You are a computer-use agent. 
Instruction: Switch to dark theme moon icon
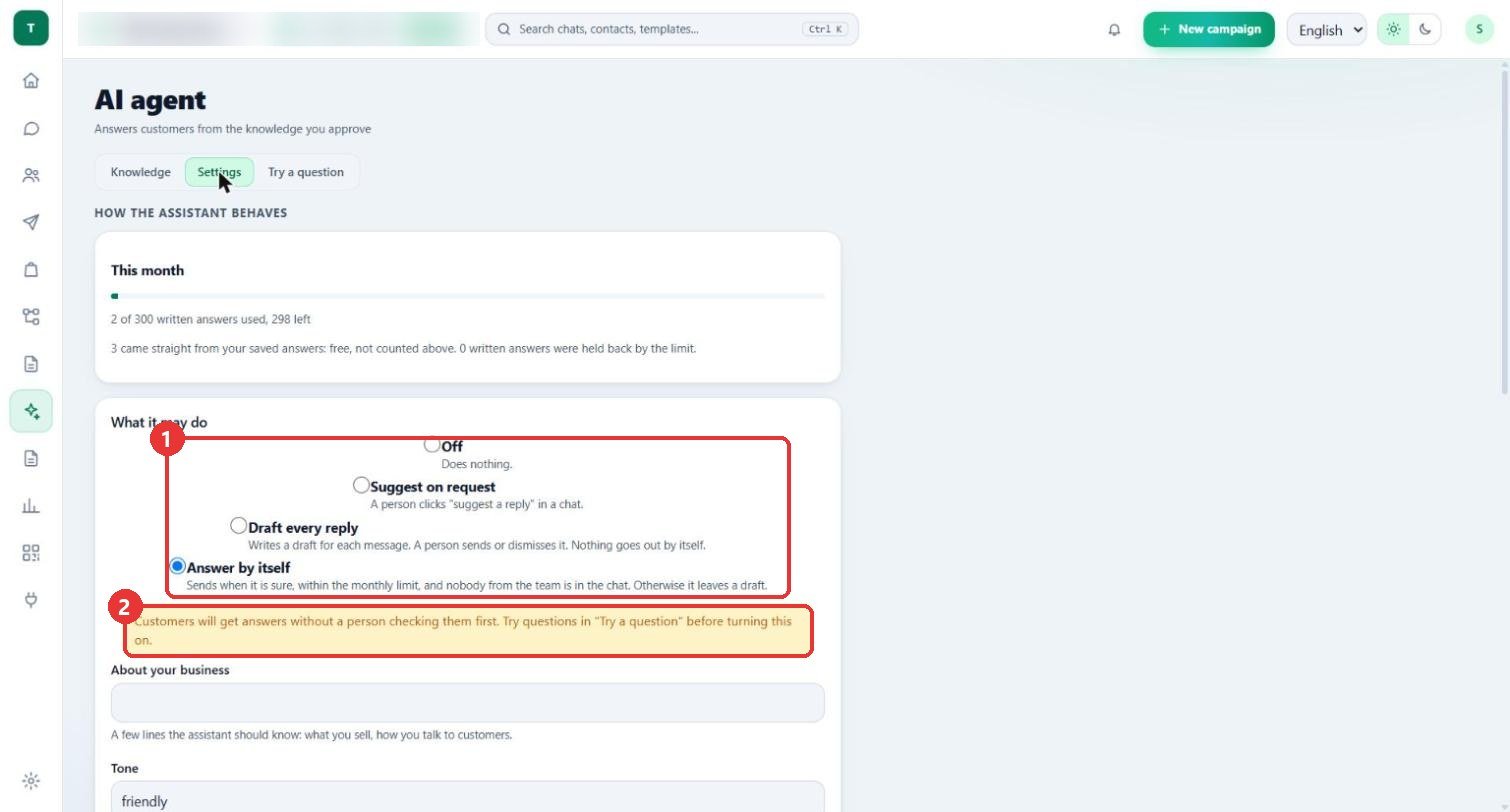tap(1425, 29)
